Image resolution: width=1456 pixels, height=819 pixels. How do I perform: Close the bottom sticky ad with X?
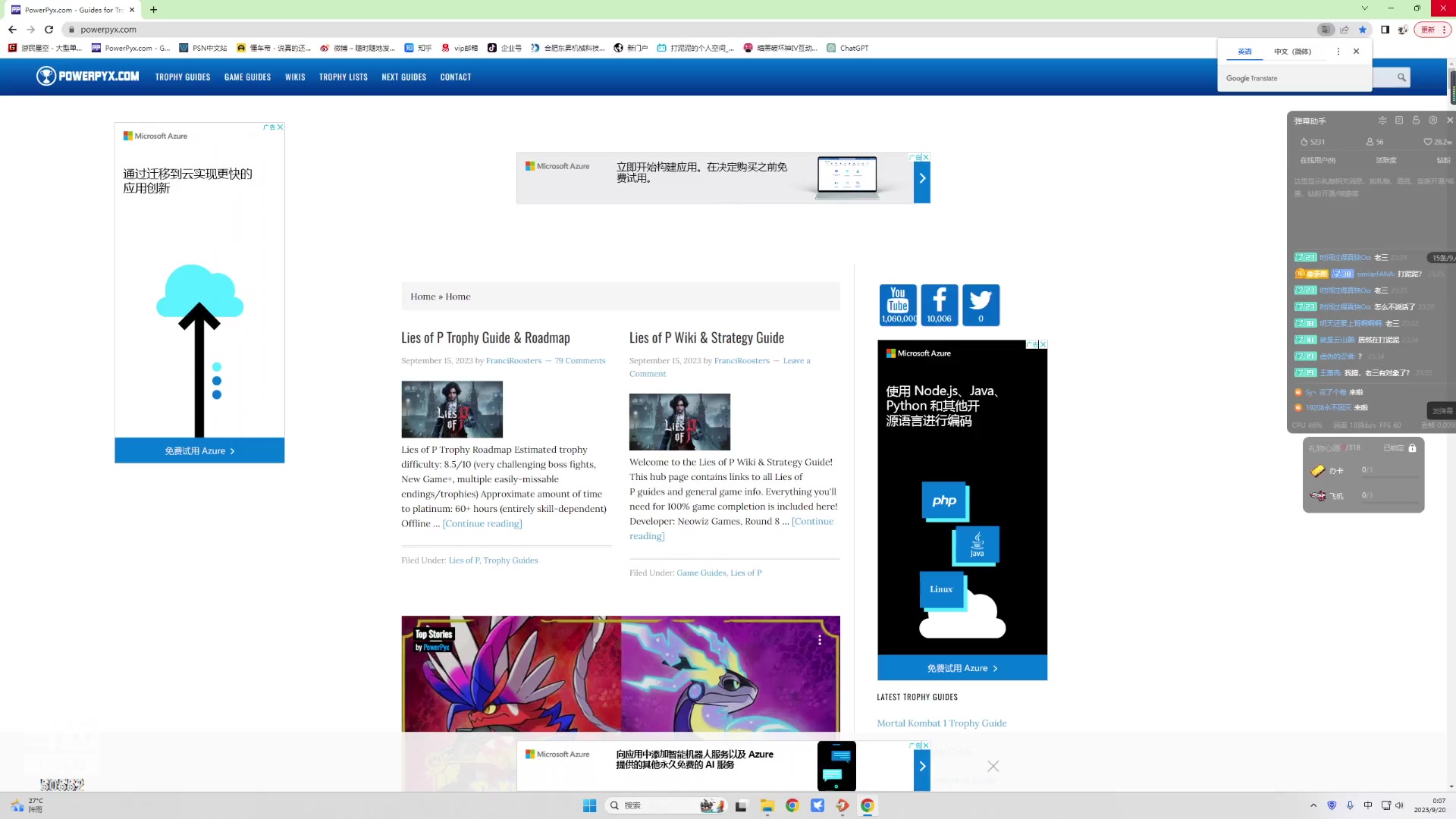[993, 767]
